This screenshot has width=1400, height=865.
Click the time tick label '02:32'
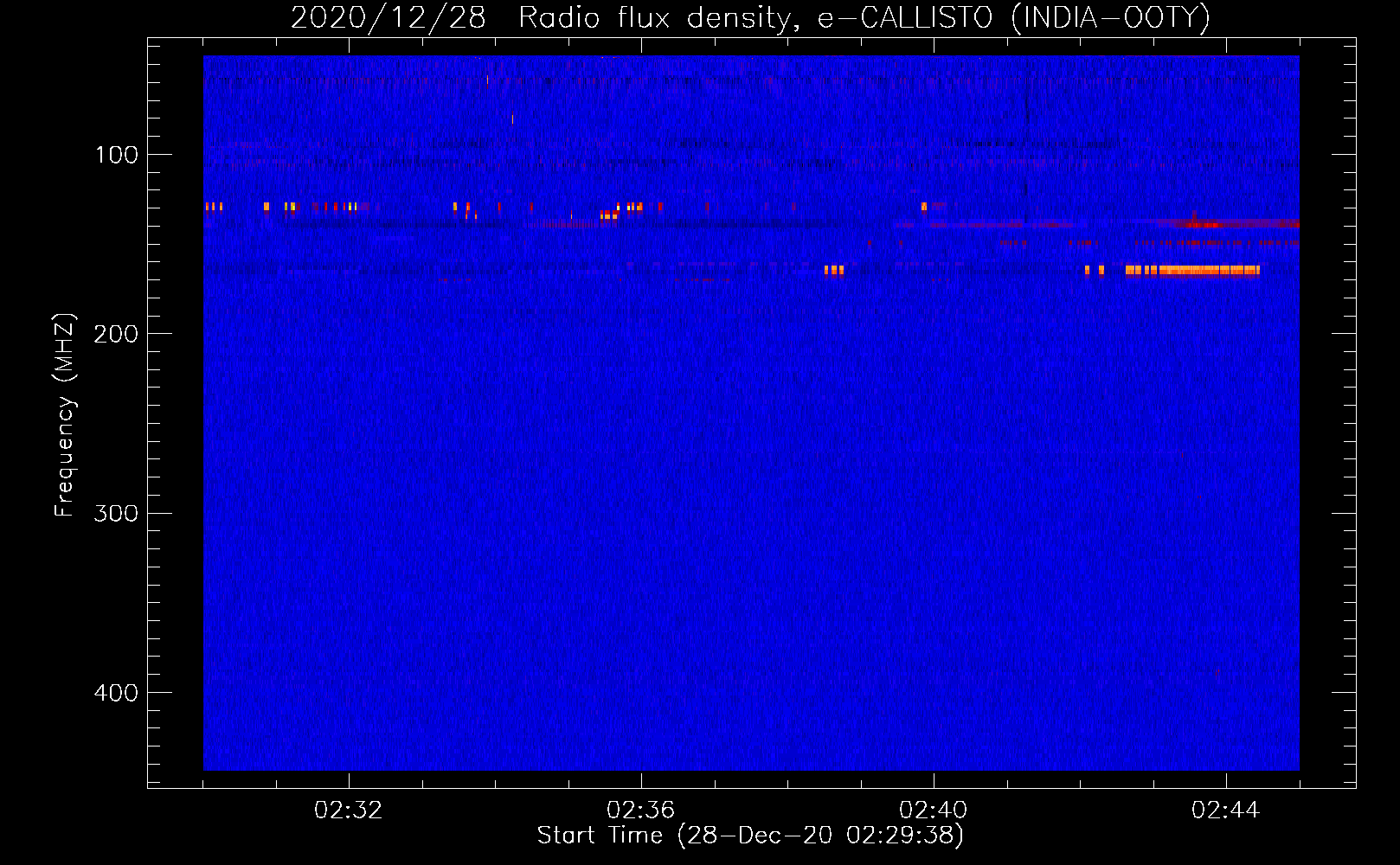(x=349, y=810)
